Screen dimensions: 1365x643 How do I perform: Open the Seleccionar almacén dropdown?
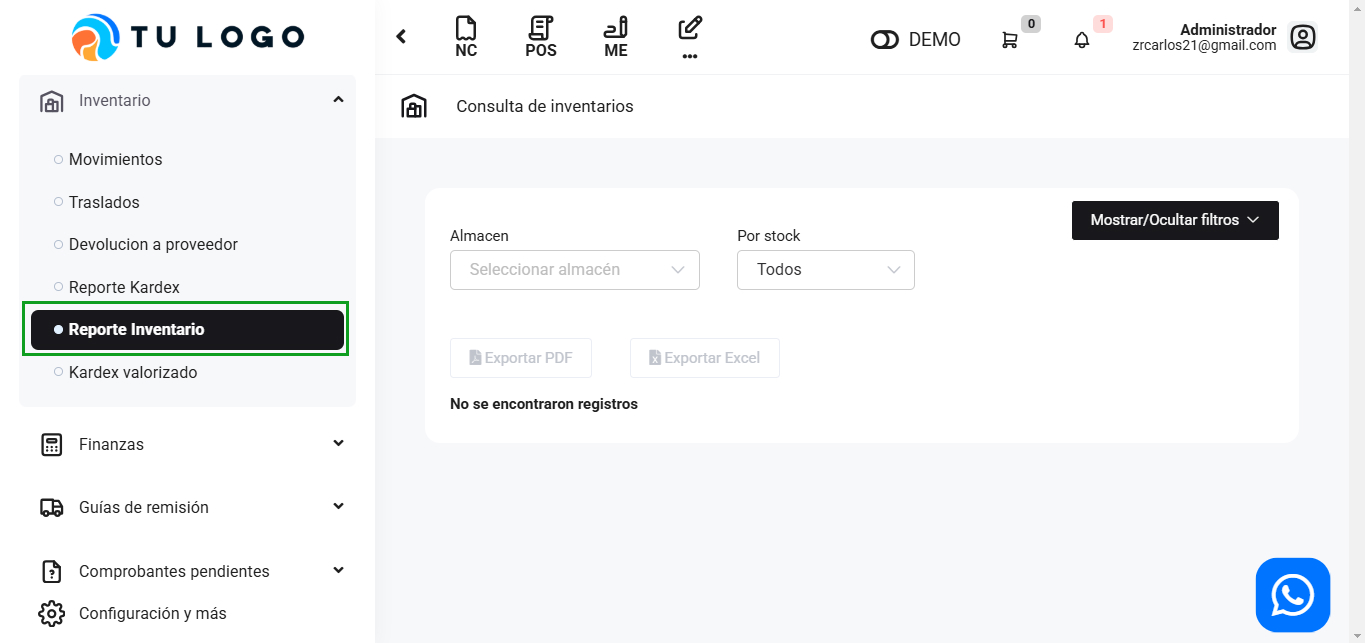575,270
